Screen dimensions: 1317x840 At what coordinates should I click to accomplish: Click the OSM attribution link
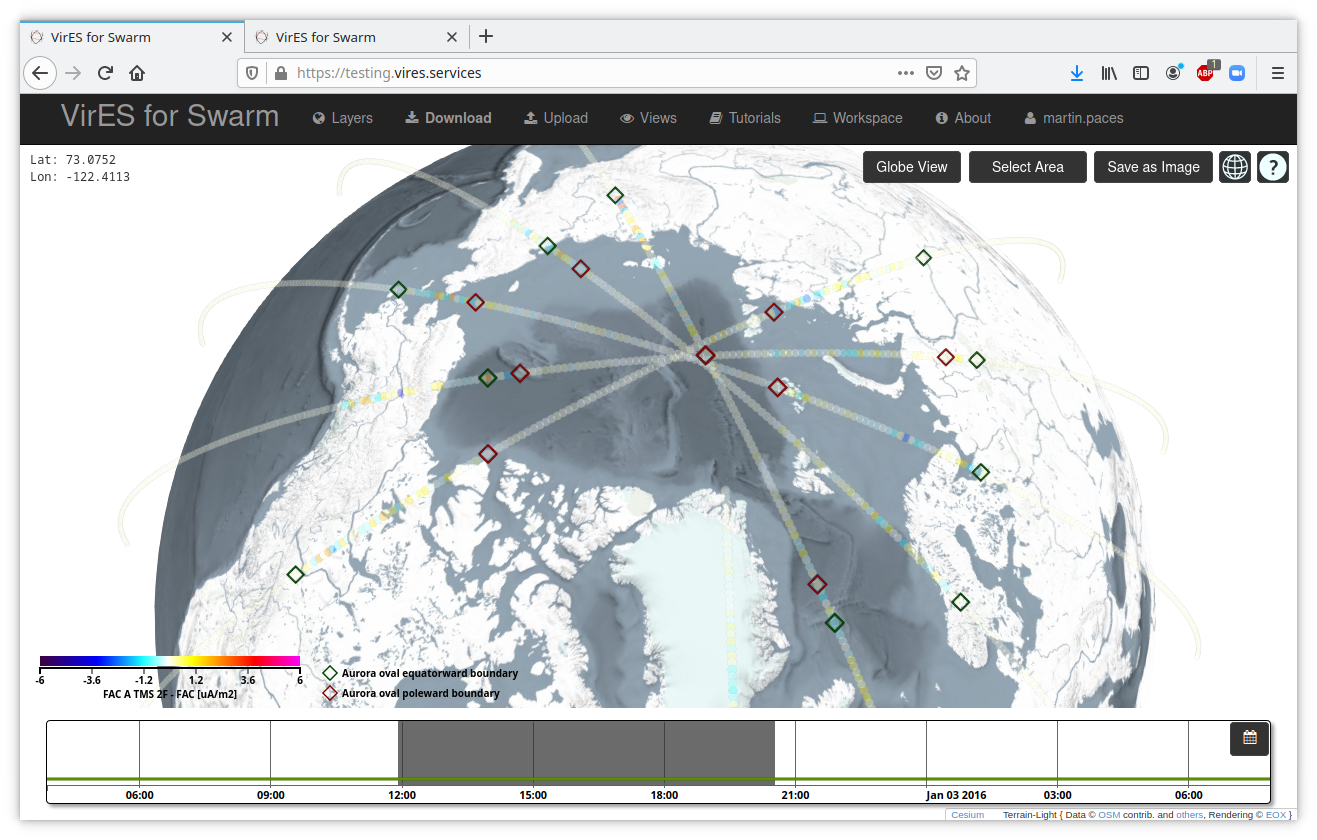click(1110, 814)
